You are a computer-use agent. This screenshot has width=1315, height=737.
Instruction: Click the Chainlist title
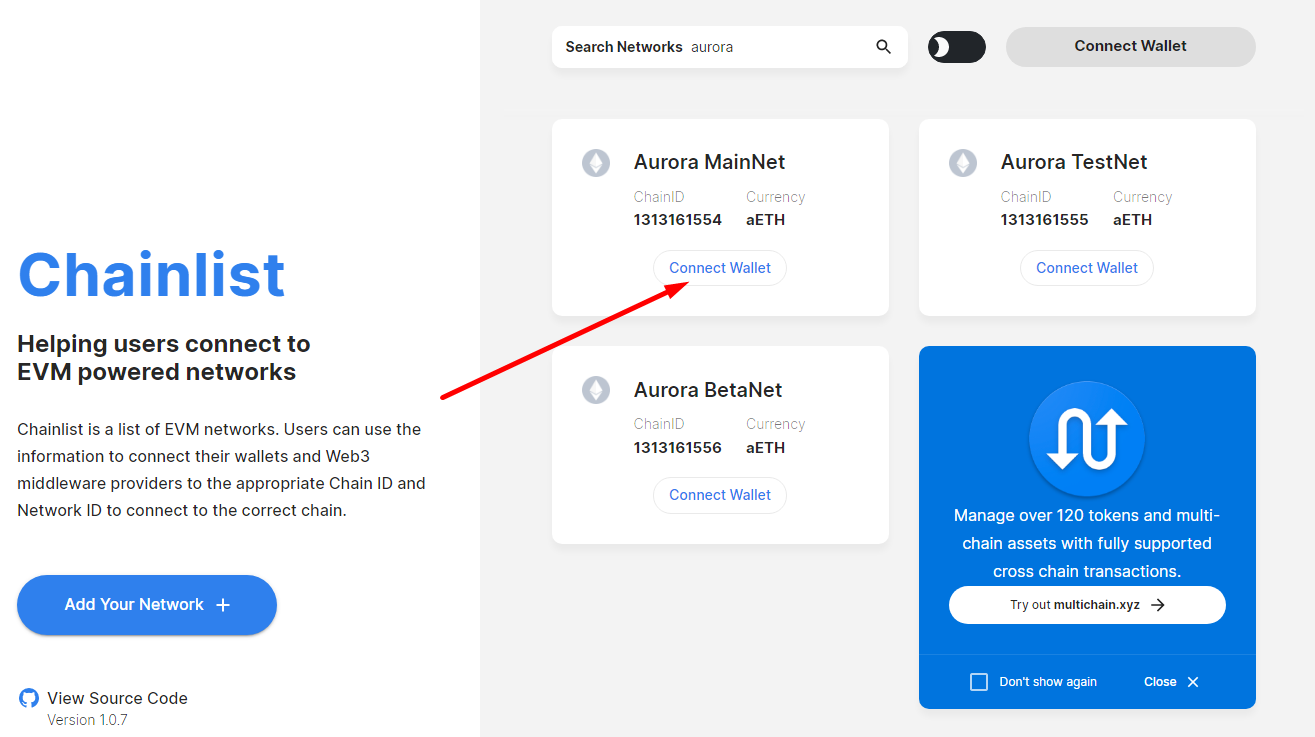152,275
